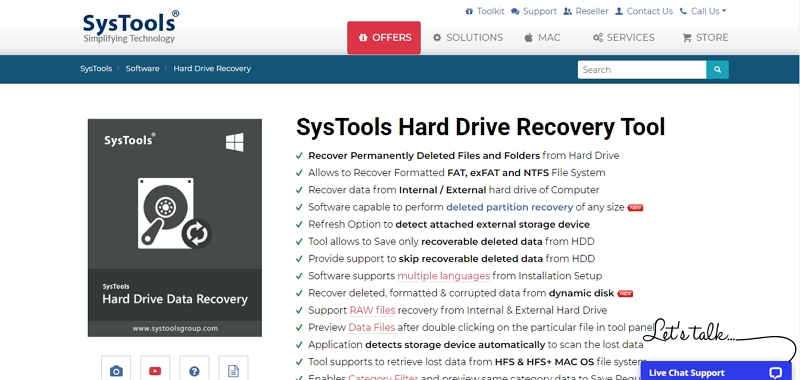The image size is (800, 380).
Task: Click the chat bubble icon
Action: (776, 373)
